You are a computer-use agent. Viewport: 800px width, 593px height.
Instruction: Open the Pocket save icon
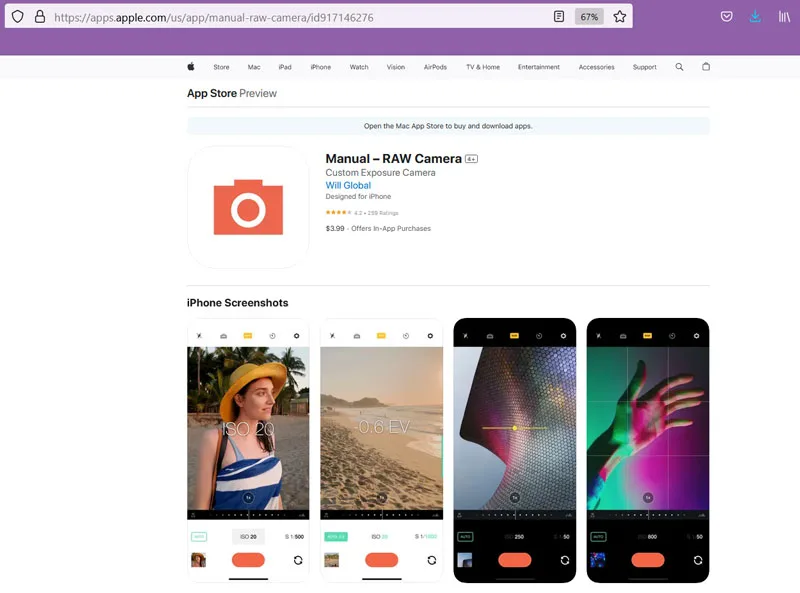click(x=727, y=17)
